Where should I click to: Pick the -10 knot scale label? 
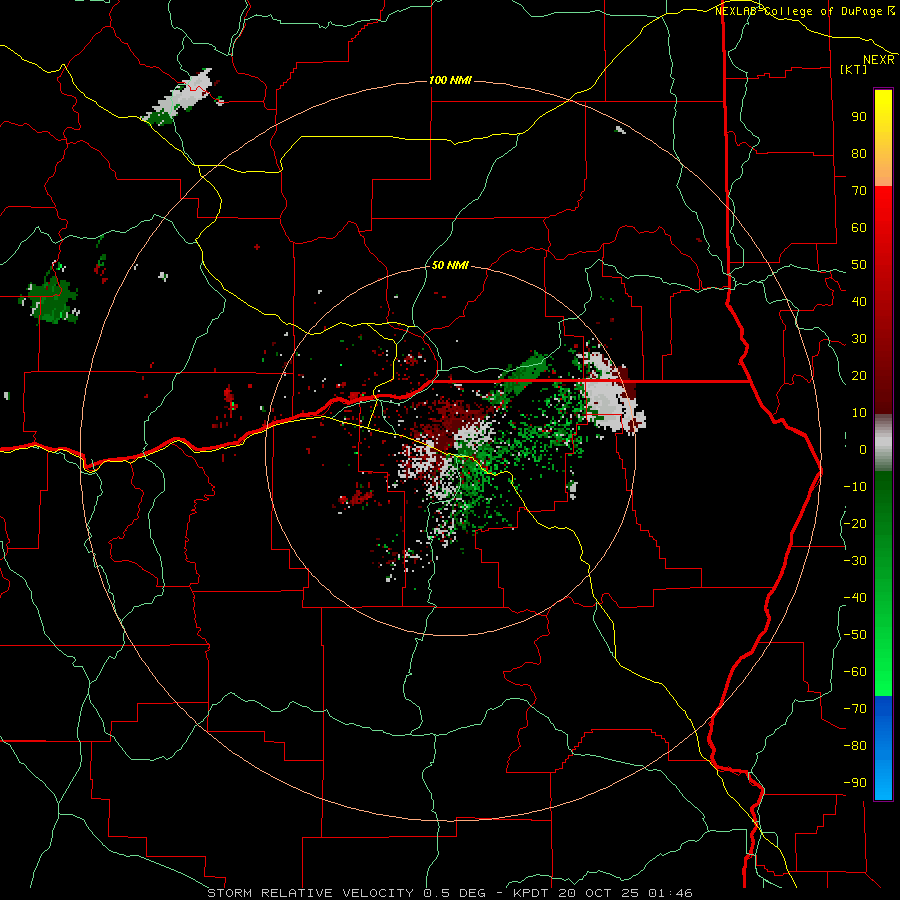pyautogui.click(x=855, y=487)
